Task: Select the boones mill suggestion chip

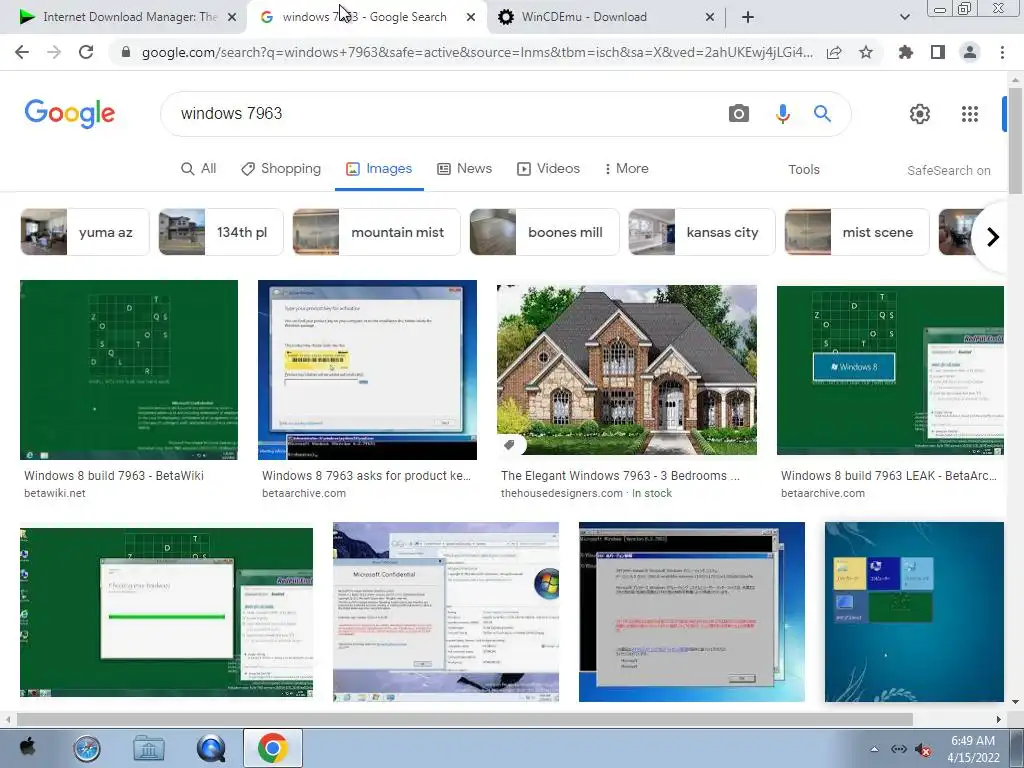Action: [544, 232]
